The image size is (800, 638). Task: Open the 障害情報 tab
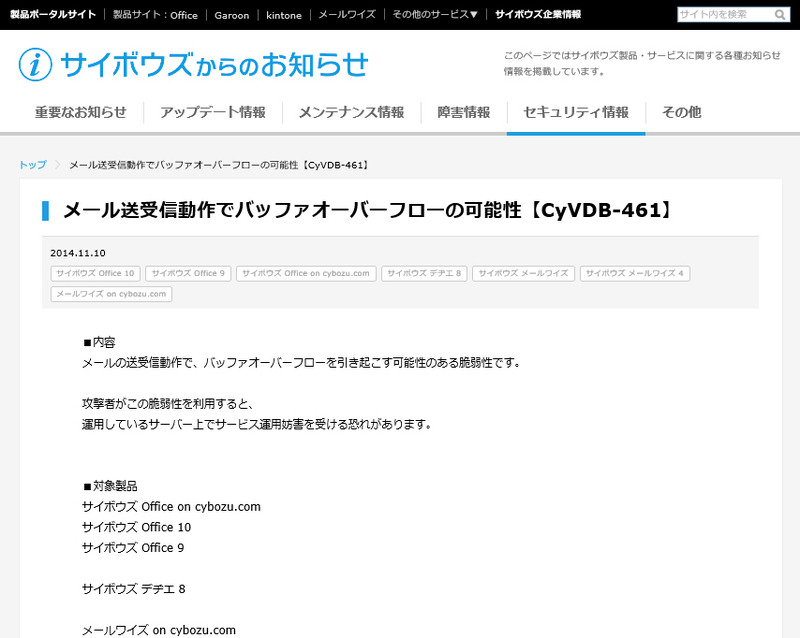pyautogui.click(x=464, y=112)
